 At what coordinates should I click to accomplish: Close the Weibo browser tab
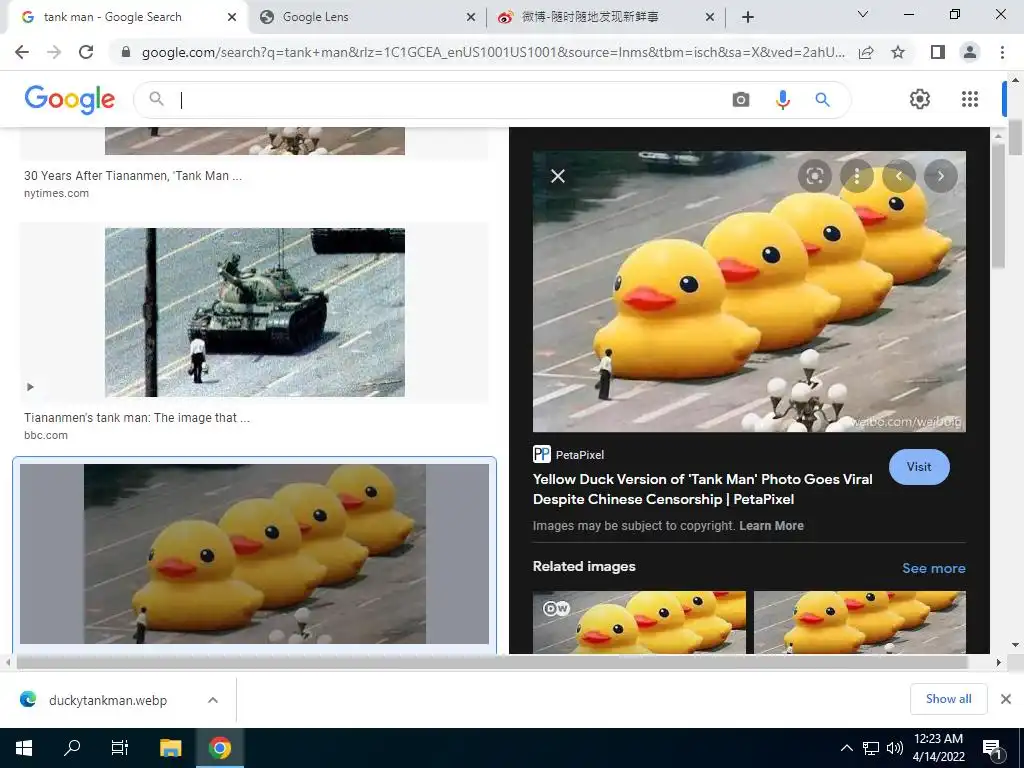pyautogui.click(x=710, y=17)
